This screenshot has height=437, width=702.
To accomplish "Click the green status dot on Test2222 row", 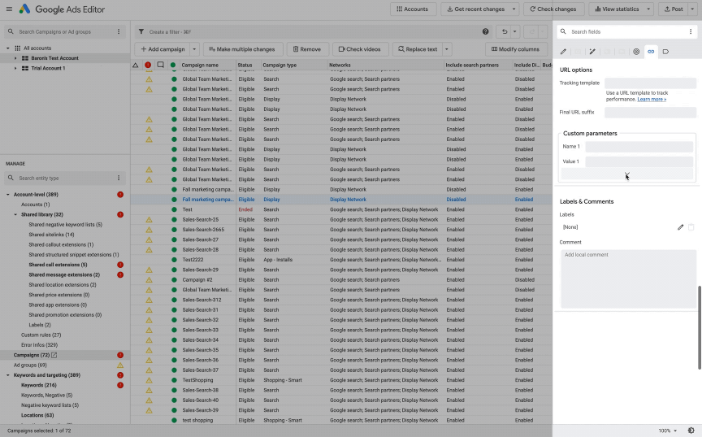I will (174, 260).
